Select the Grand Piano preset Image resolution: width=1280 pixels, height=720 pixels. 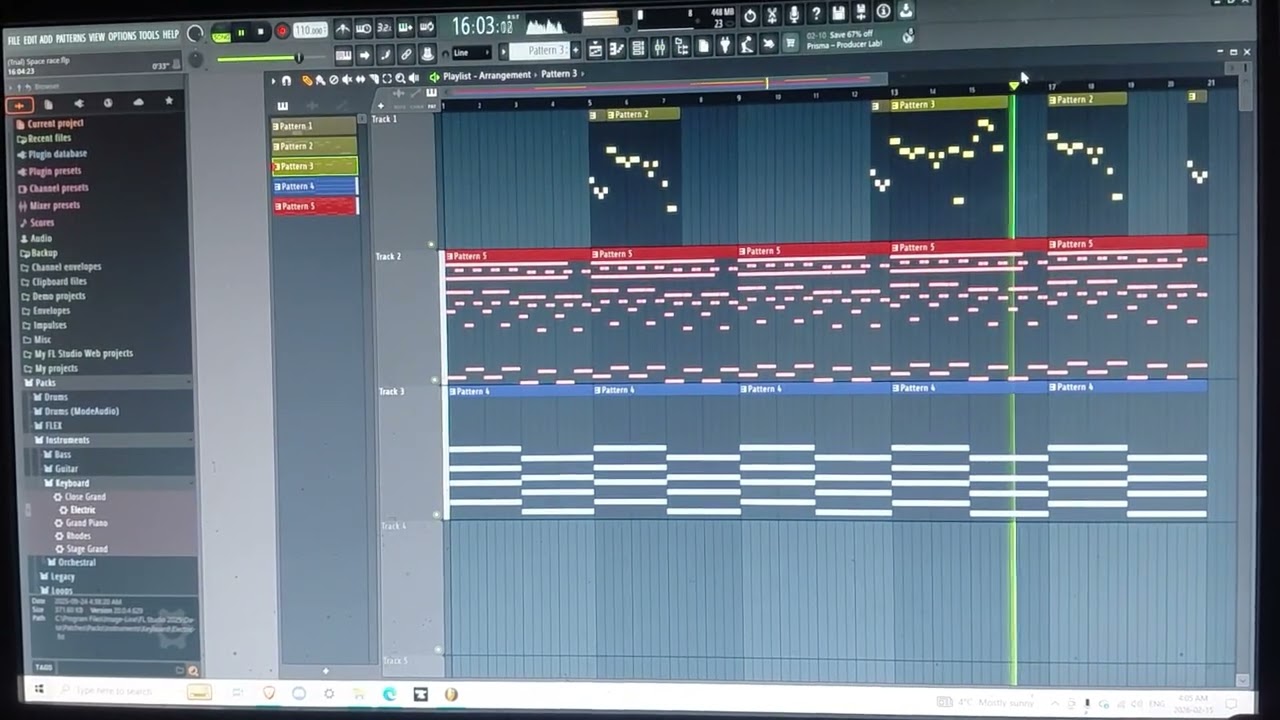(86, 523)
